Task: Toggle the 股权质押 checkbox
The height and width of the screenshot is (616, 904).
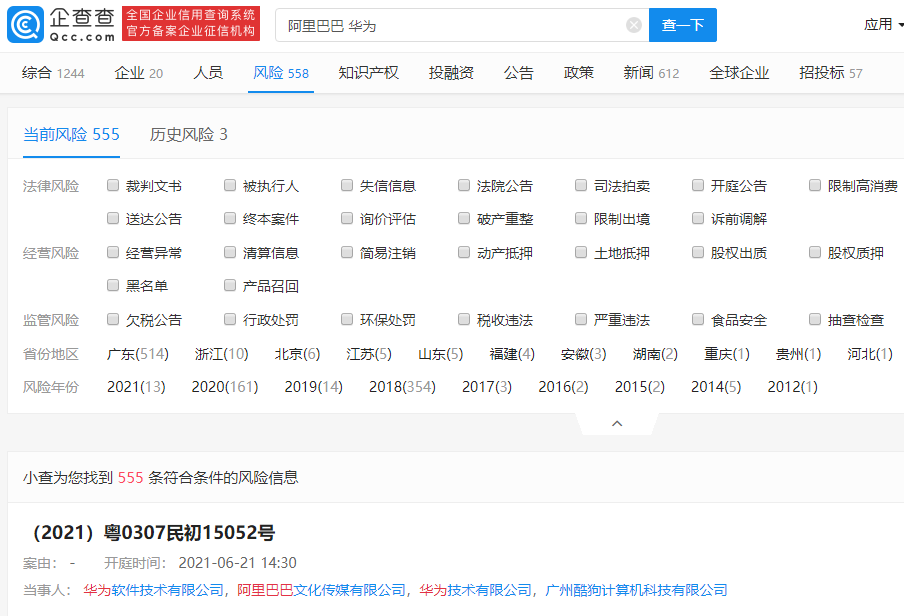Action: (x=816, y=253)
